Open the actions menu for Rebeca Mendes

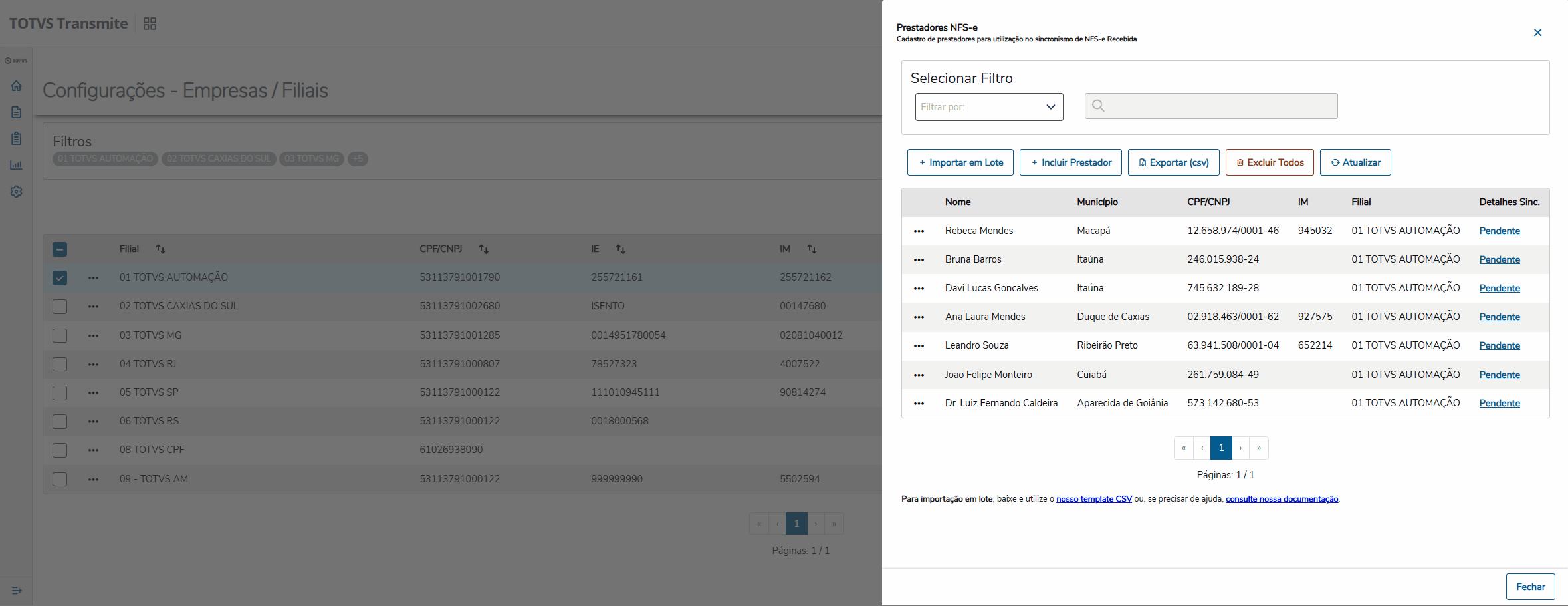(x=919, y=231)
